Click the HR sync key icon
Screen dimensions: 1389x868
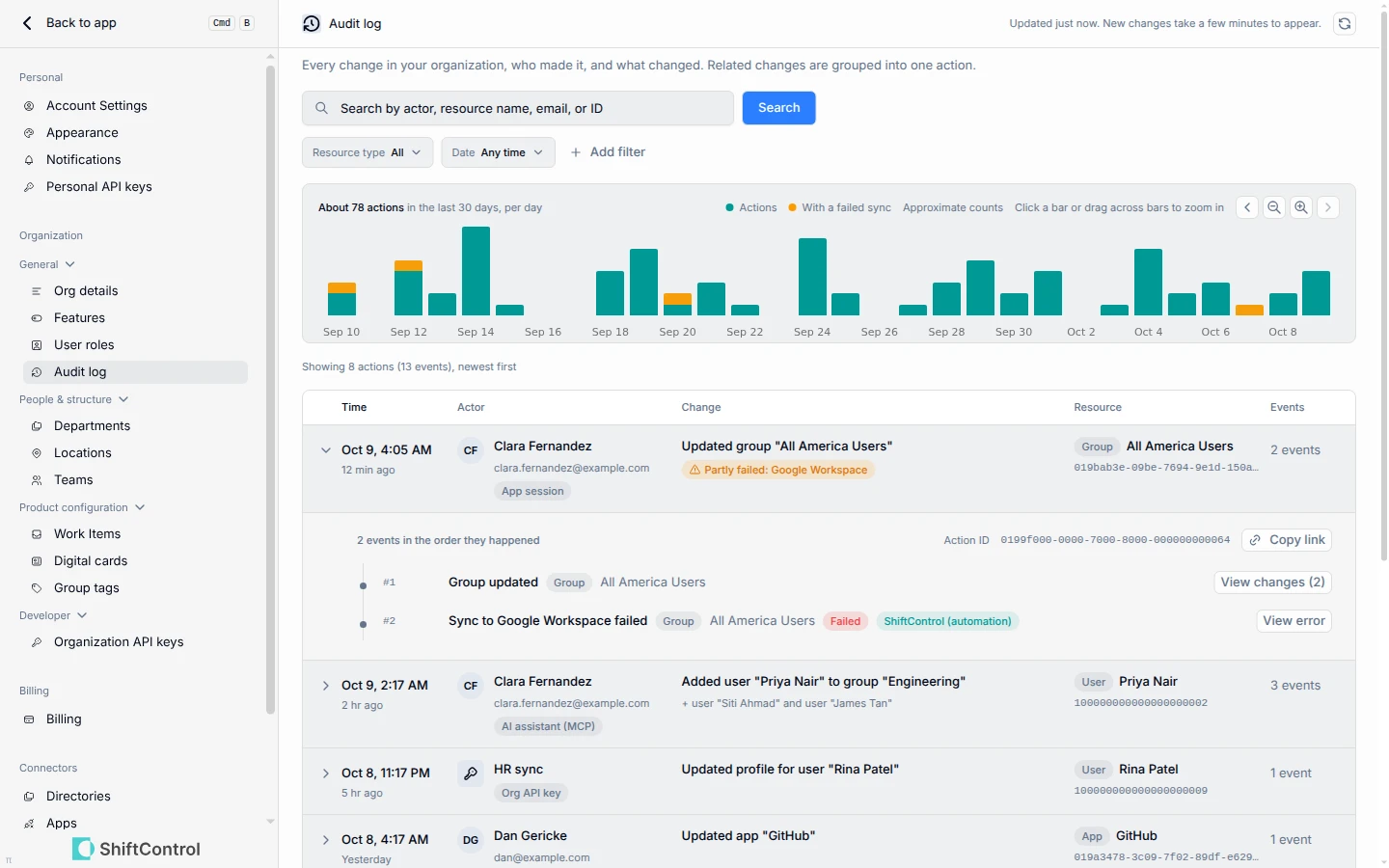tap(471, 773)
